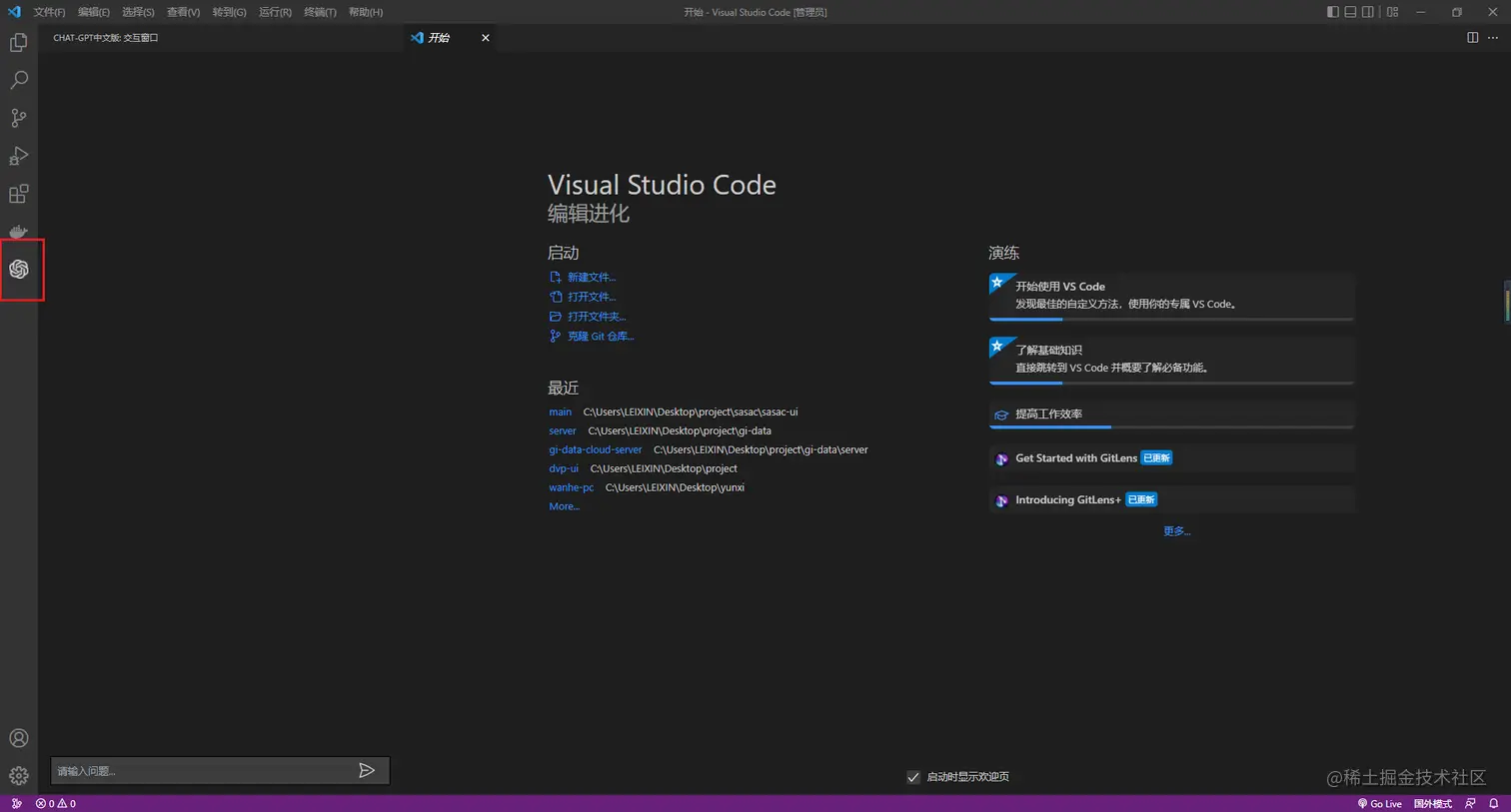Toggle the secondary side bar layout icon
This screenshot has height=812, width=1511.
(x=1368, y=12)
